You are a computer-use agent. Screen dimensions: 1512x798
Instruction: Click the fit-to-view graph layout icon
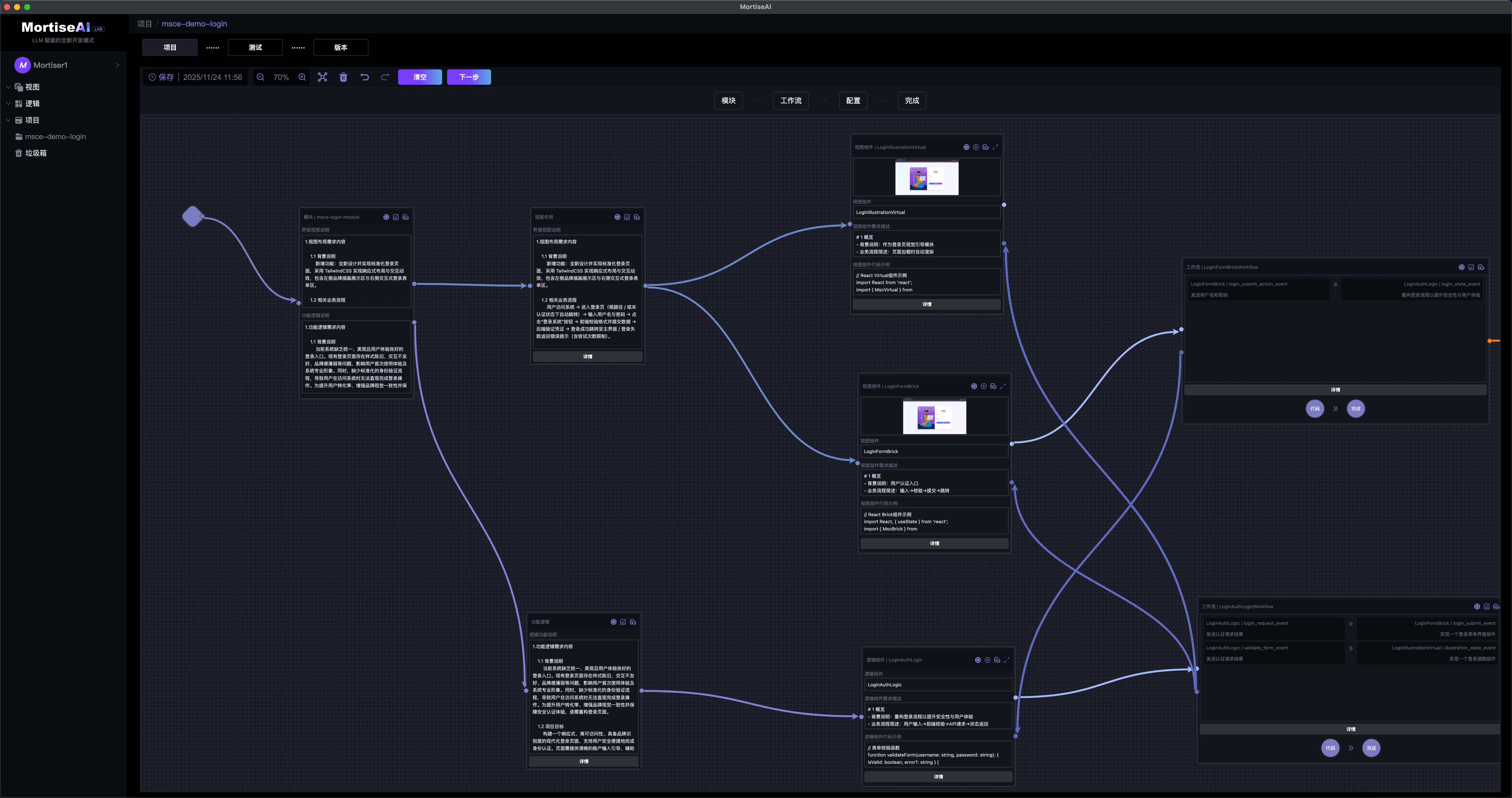(322, 77)
